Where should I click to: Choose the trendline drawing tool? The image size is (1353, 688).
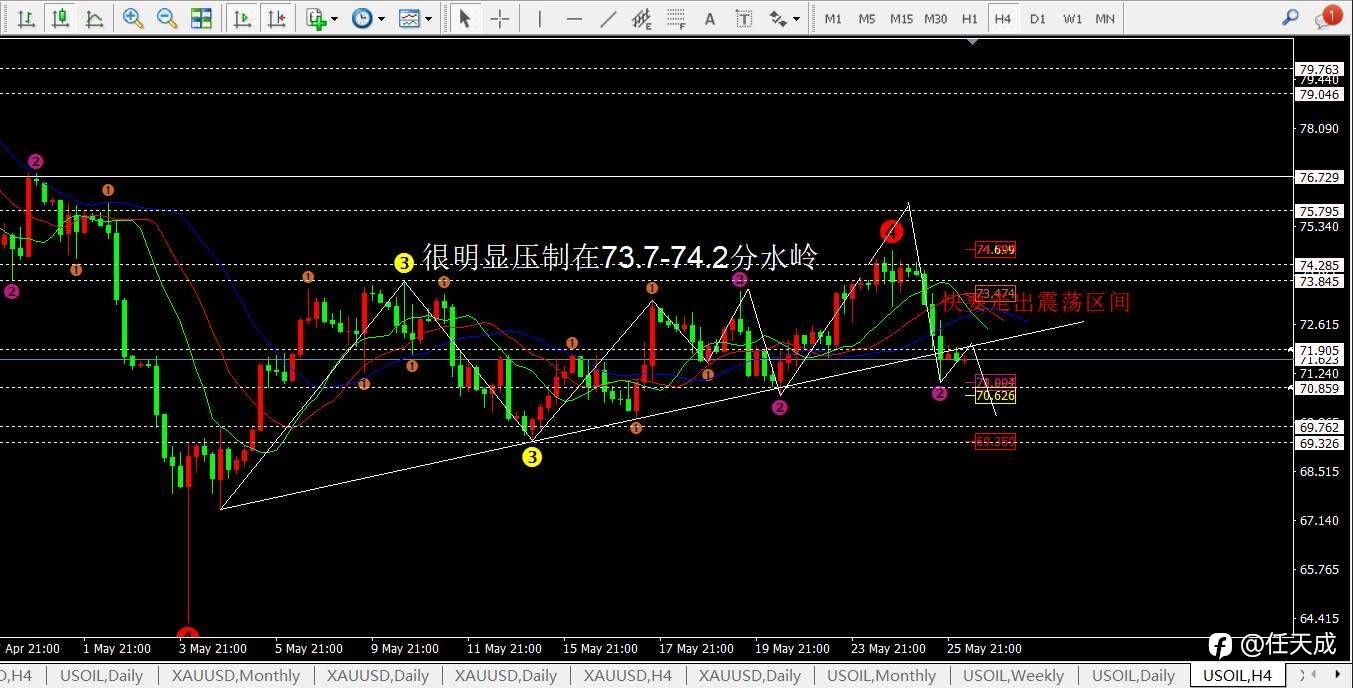607,18
